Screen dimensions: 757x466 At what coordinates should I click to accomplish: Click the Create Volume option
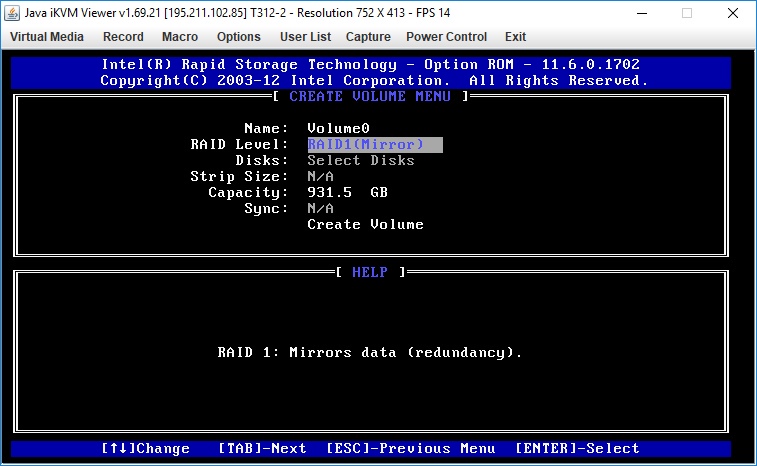point(365,225)
